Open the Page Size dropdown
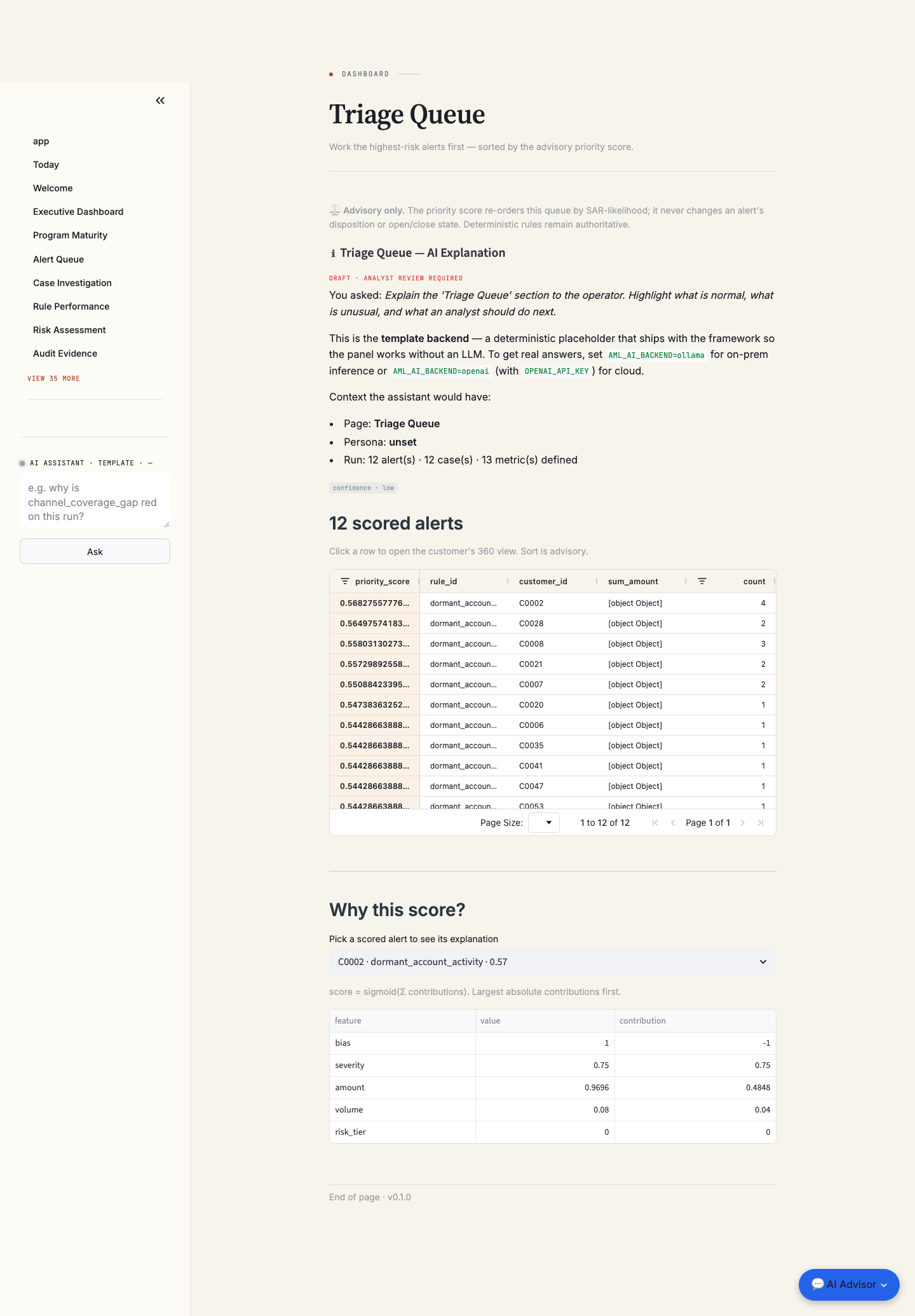The image size is (915, 1316). [544, 823]
